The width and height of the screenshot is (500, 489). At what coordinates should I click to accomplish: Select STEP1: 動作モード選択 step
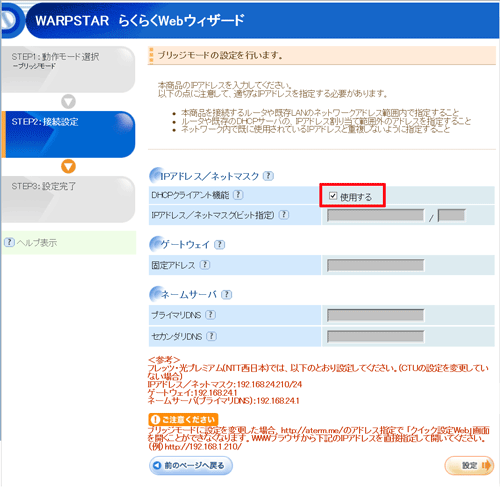[x=68, y=69]
